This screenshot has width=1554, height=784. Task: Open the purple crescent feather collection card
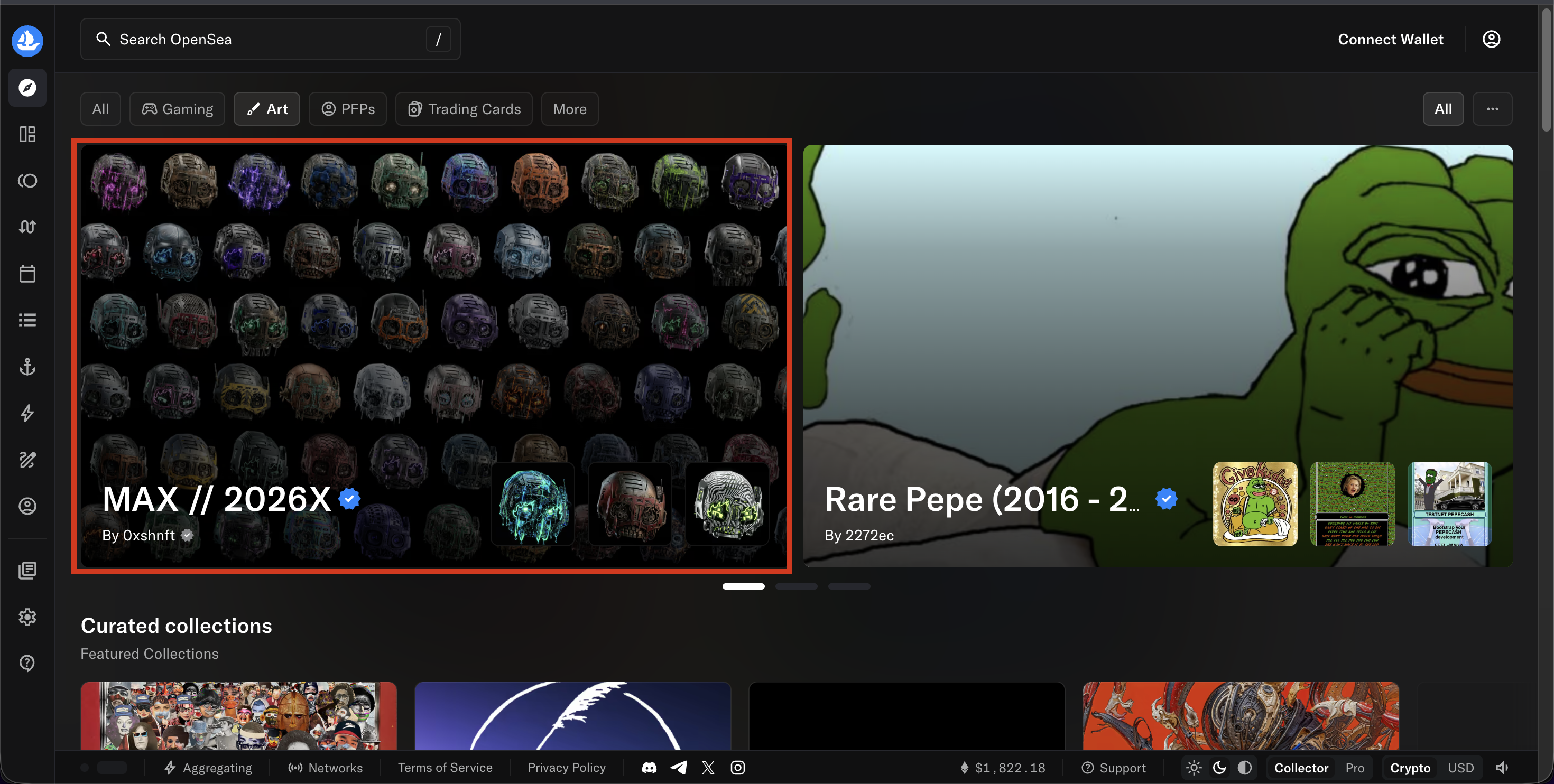pyautogui.click(x=573, y=716)
